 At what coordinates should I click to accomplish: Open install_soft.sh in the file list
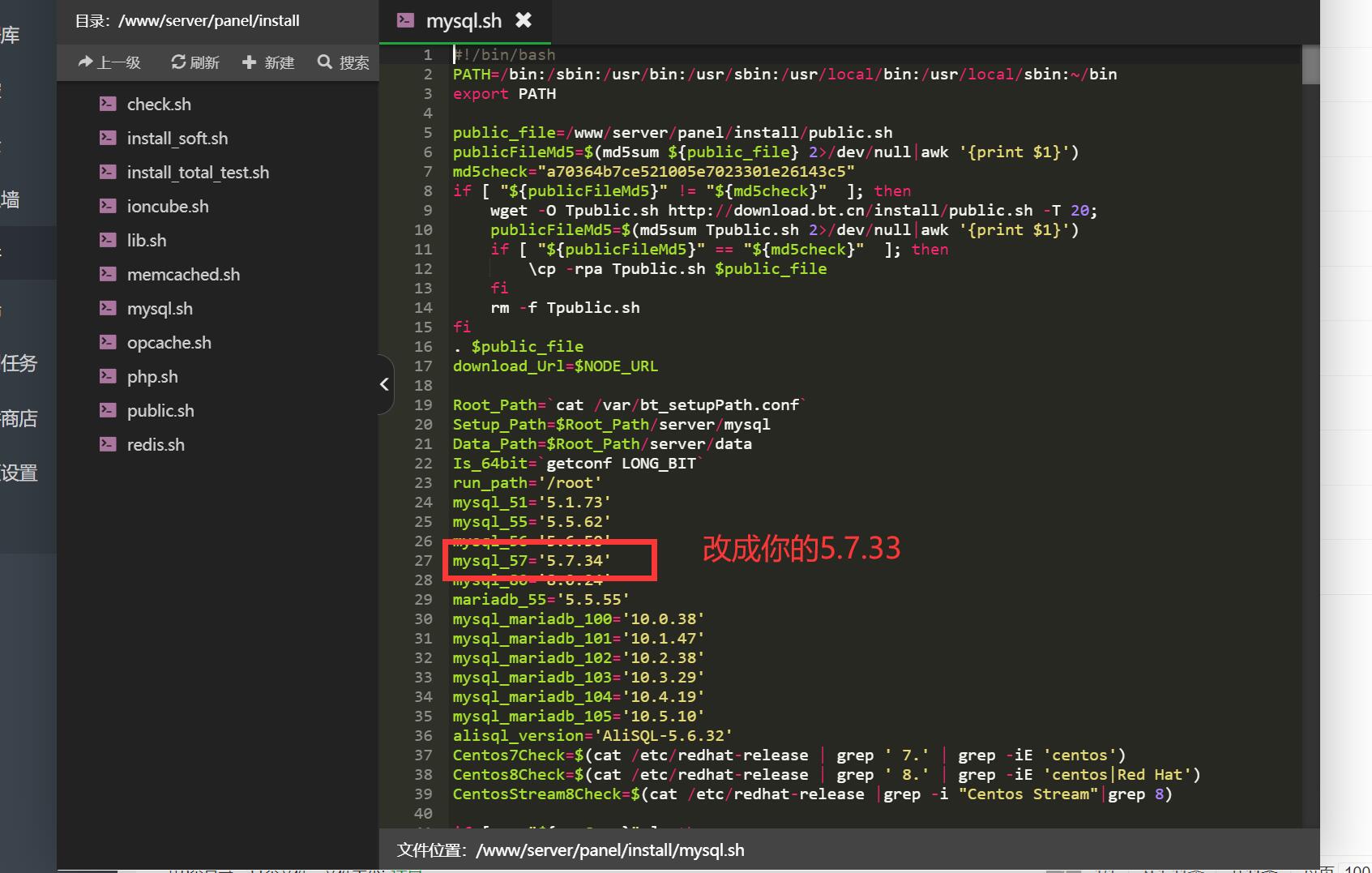coord(177,139)
